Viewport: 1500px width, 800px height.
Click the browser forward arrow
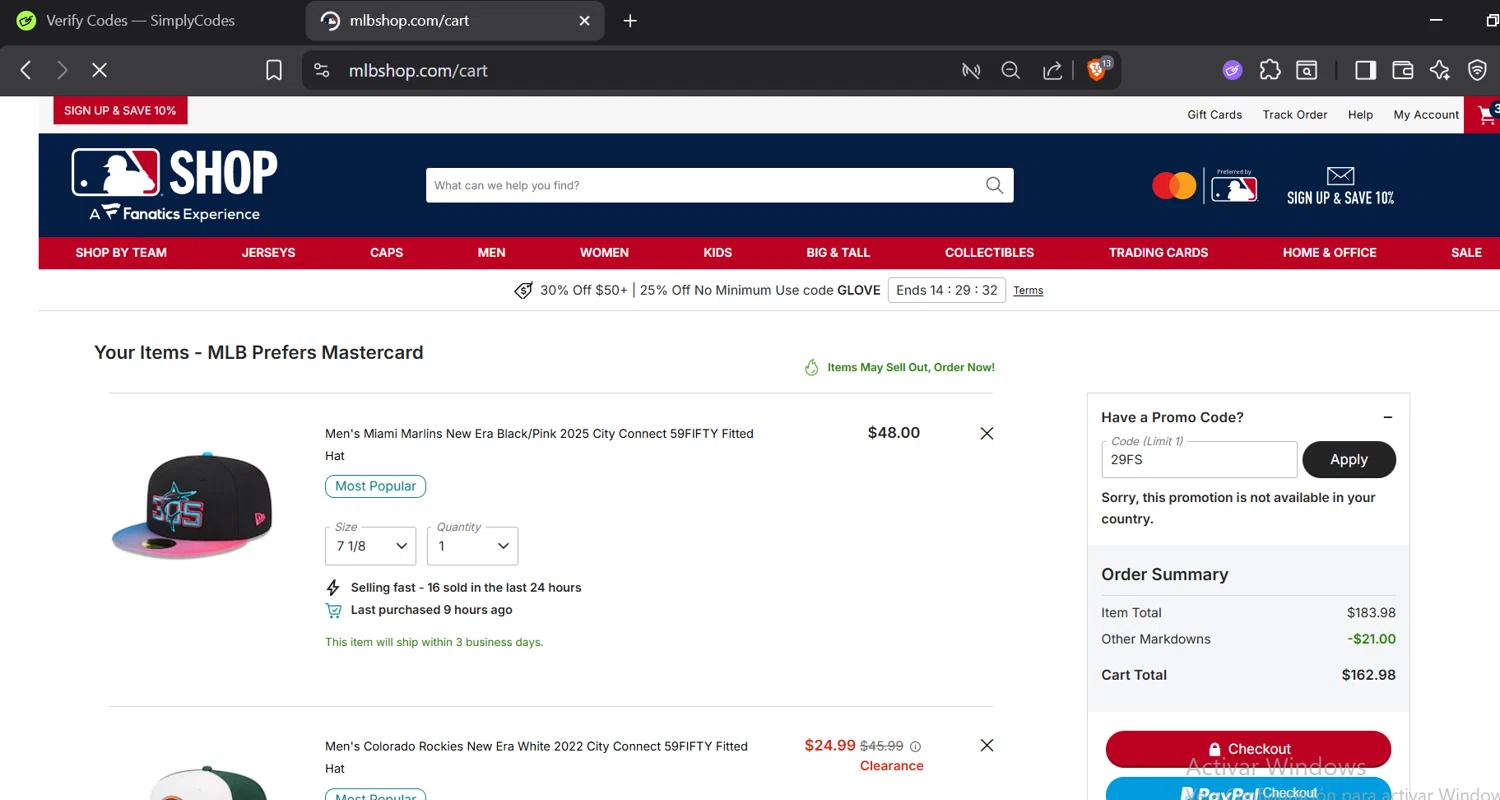tap(62, 70)
